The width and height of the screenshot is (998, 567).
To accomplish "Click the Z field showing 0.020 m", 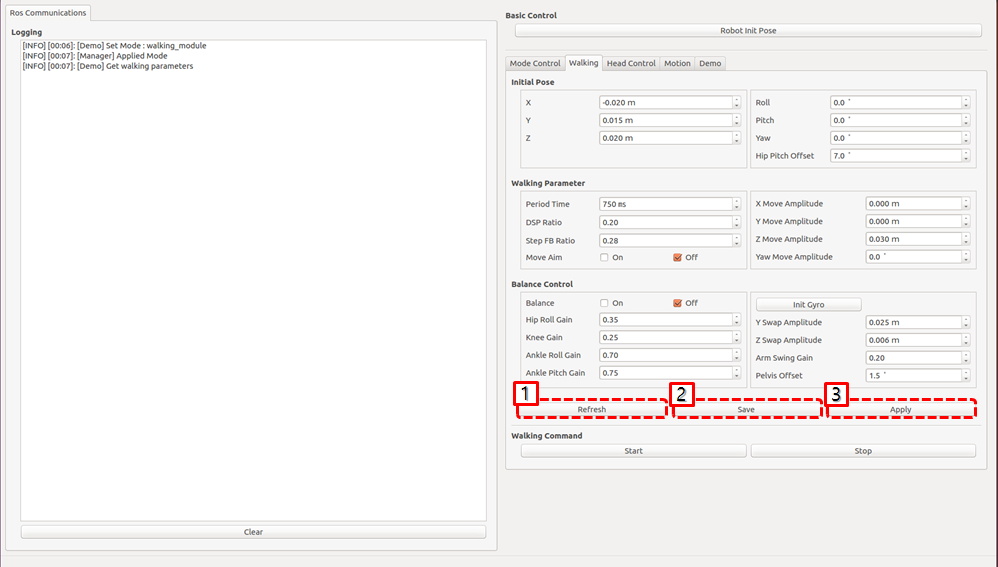I will [666, 138].
